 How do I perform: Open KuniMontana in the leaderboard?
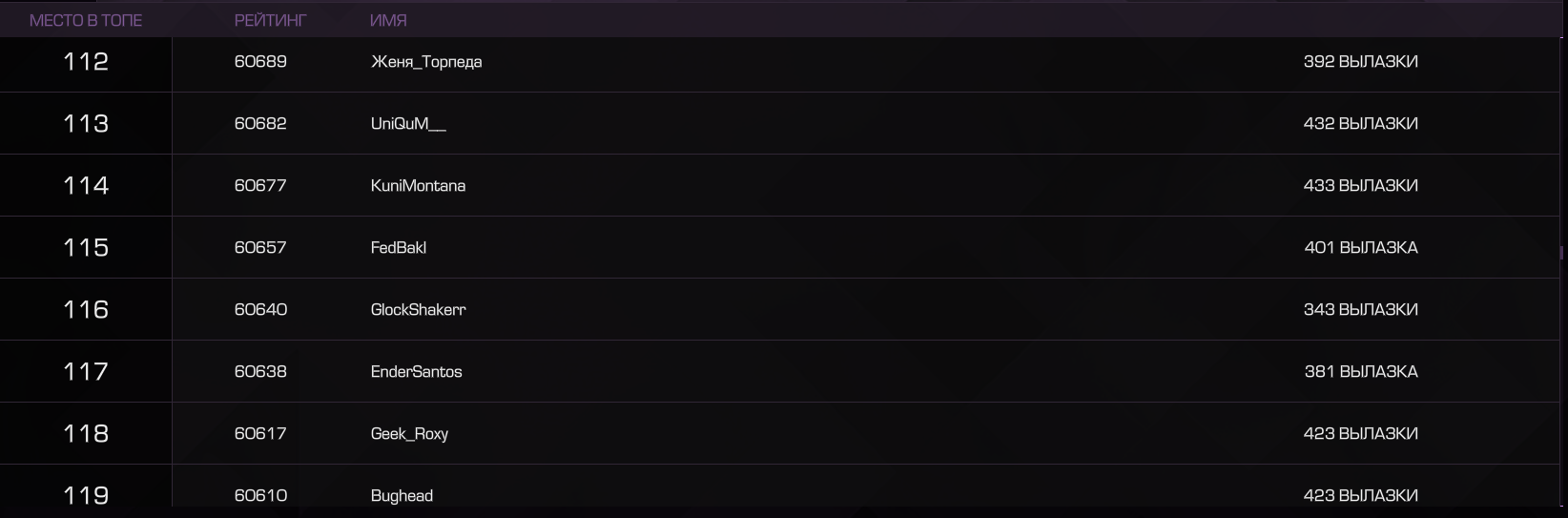pyautogui.click(x=418, y=186)
